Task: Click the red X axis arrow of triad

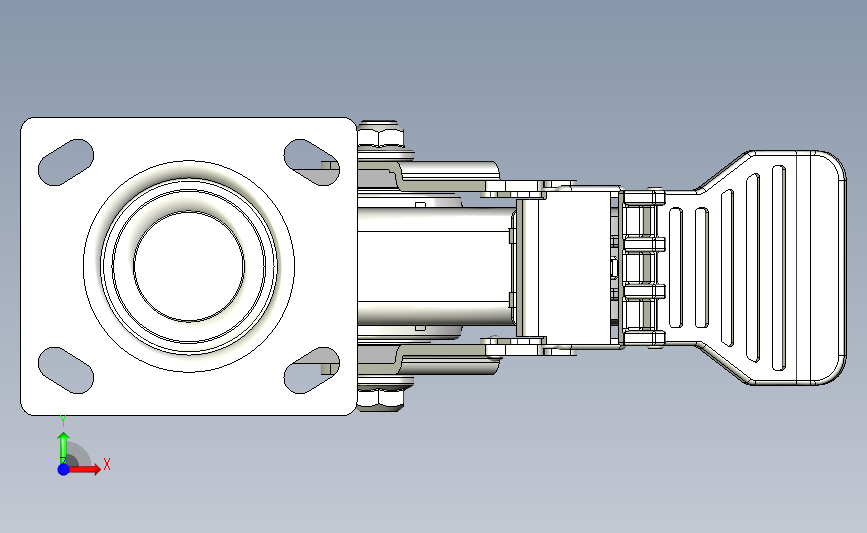Action: tap(84, 469)
